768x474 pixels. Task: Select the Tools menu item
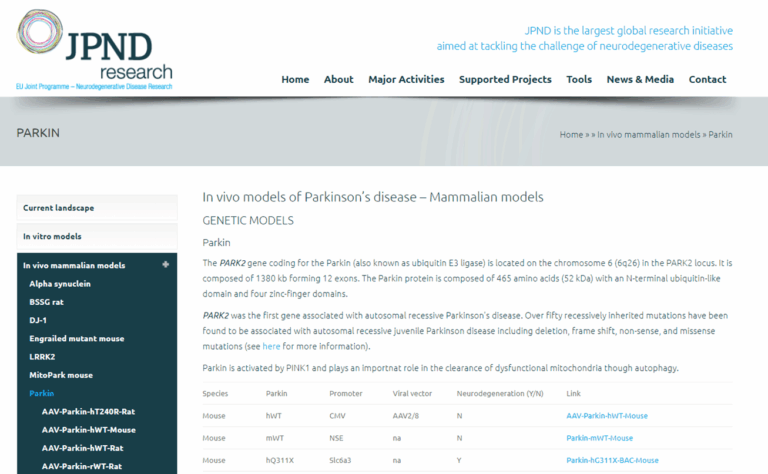click(x=579, y=79)
